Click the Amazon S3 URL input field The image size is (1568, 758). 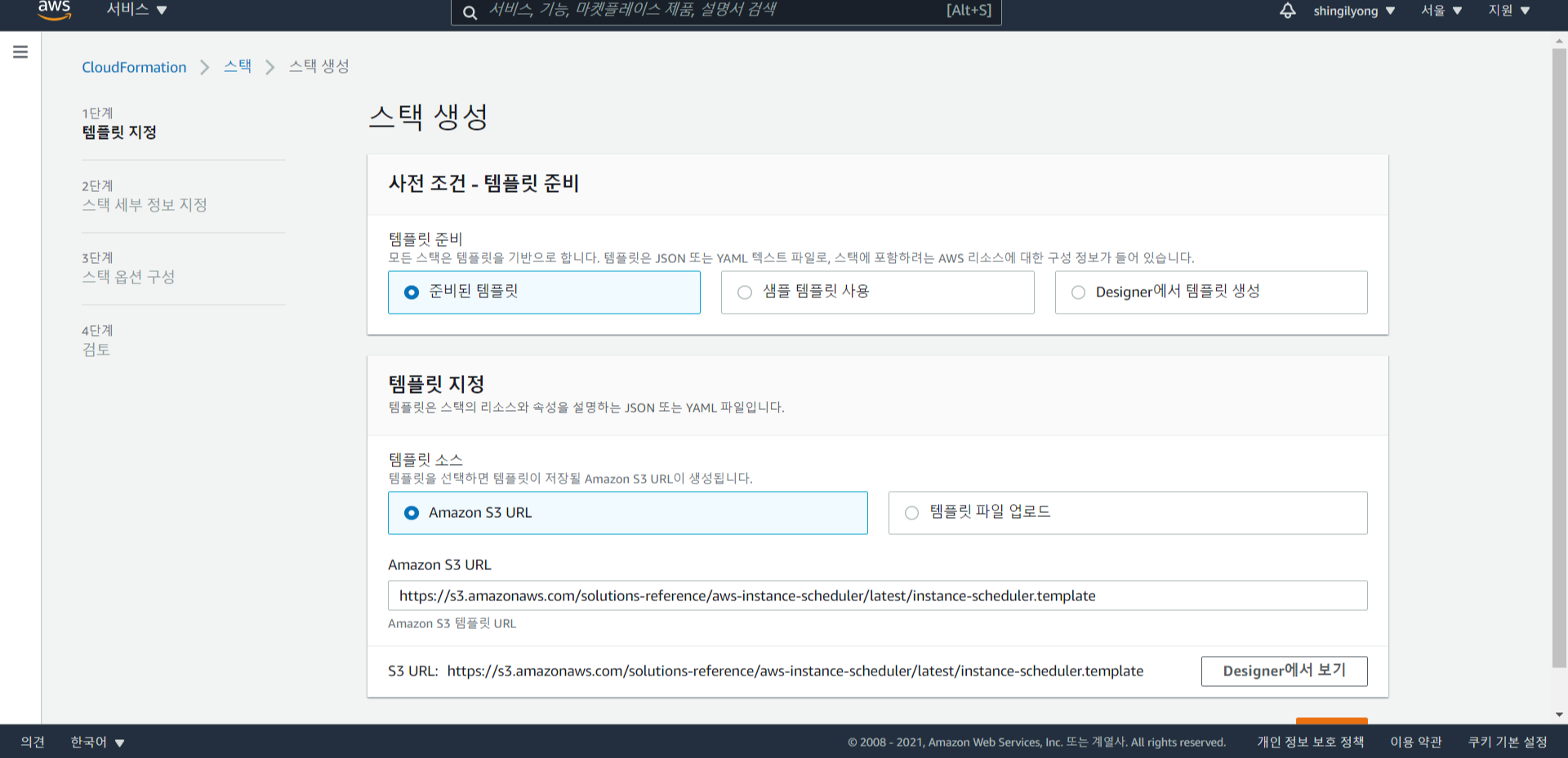click(x=877, y=595)
